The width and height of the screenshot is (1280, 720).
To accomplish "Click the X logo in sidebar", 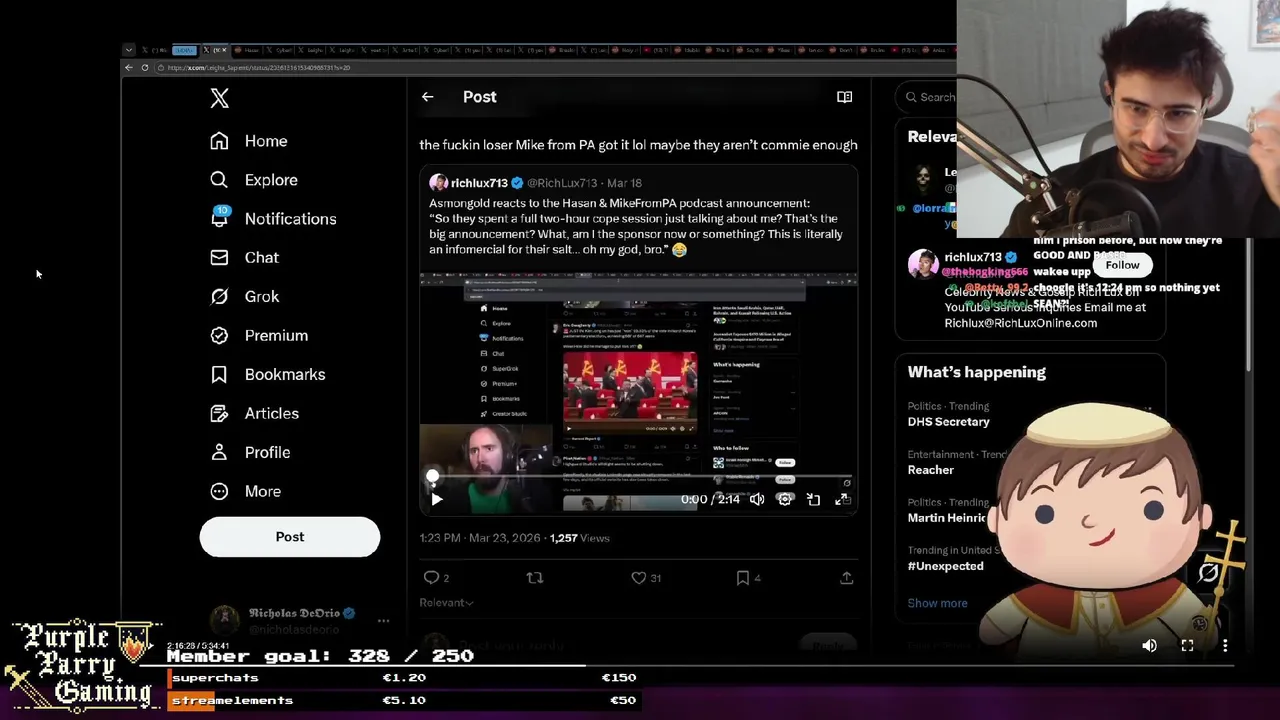I will click(219, 98).
